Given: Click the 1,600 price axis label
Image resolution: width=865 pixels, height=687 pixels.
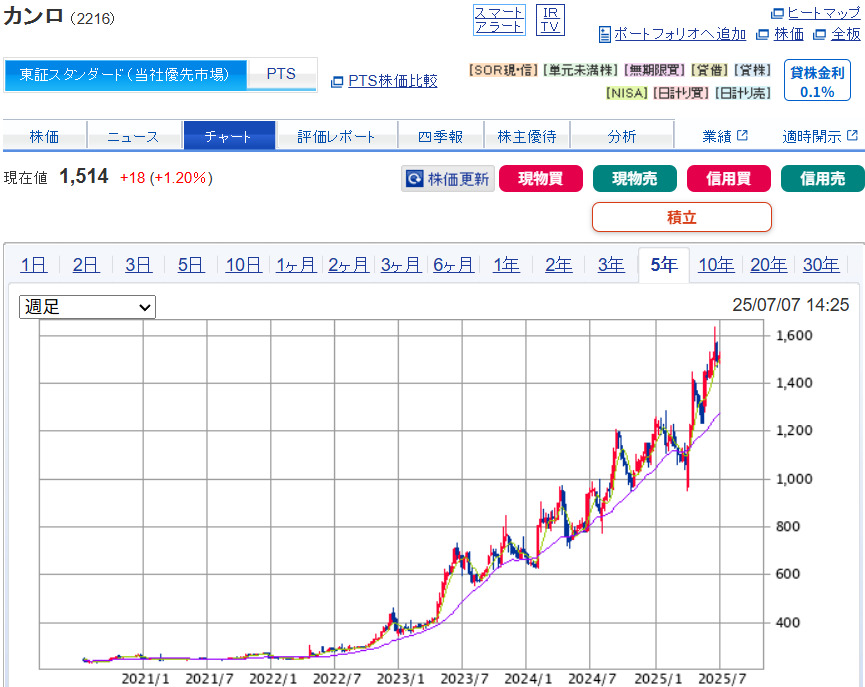Looking at the screenshot, I should click(x=794, y=335).
